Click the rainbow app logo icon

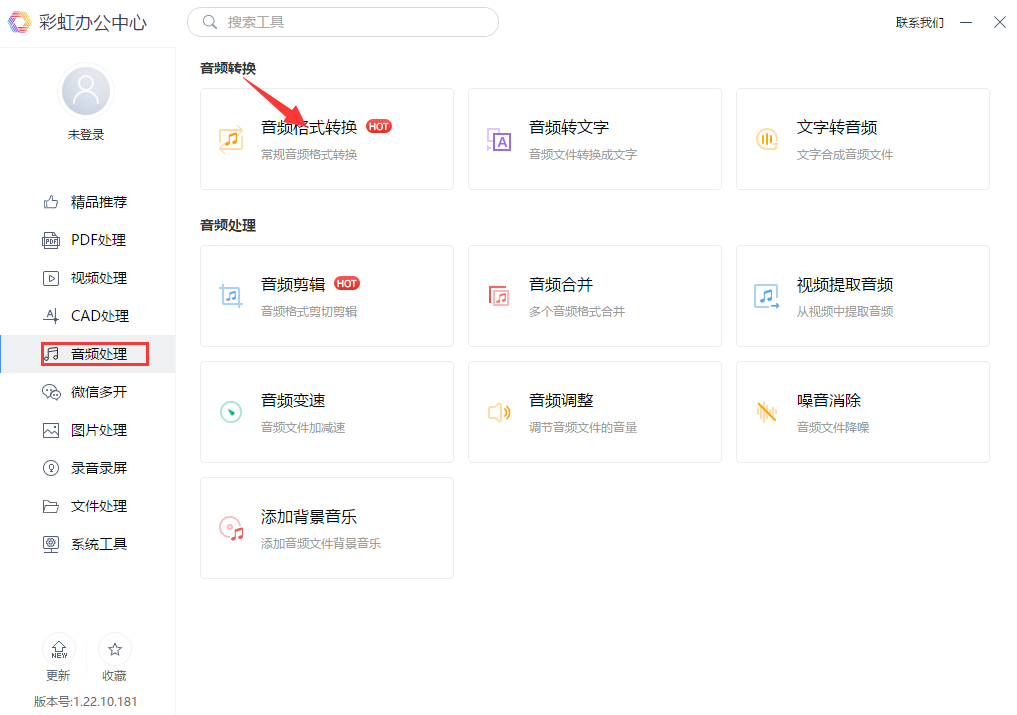[x=19, y=22]
